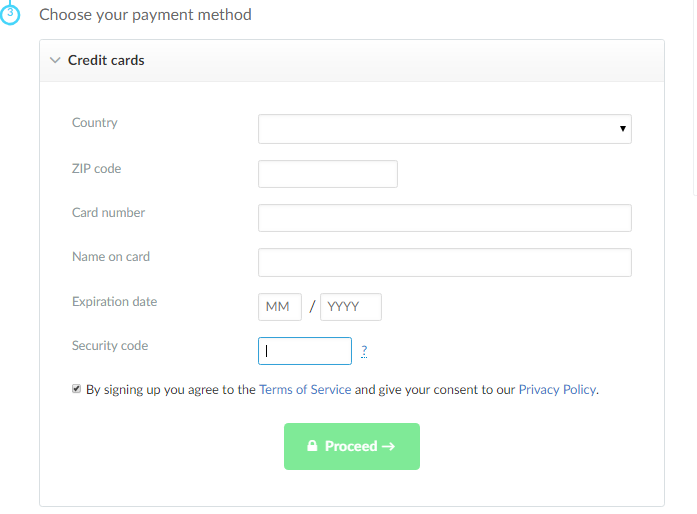Collapse the Credit cards section chevron

tap(55, 60)
